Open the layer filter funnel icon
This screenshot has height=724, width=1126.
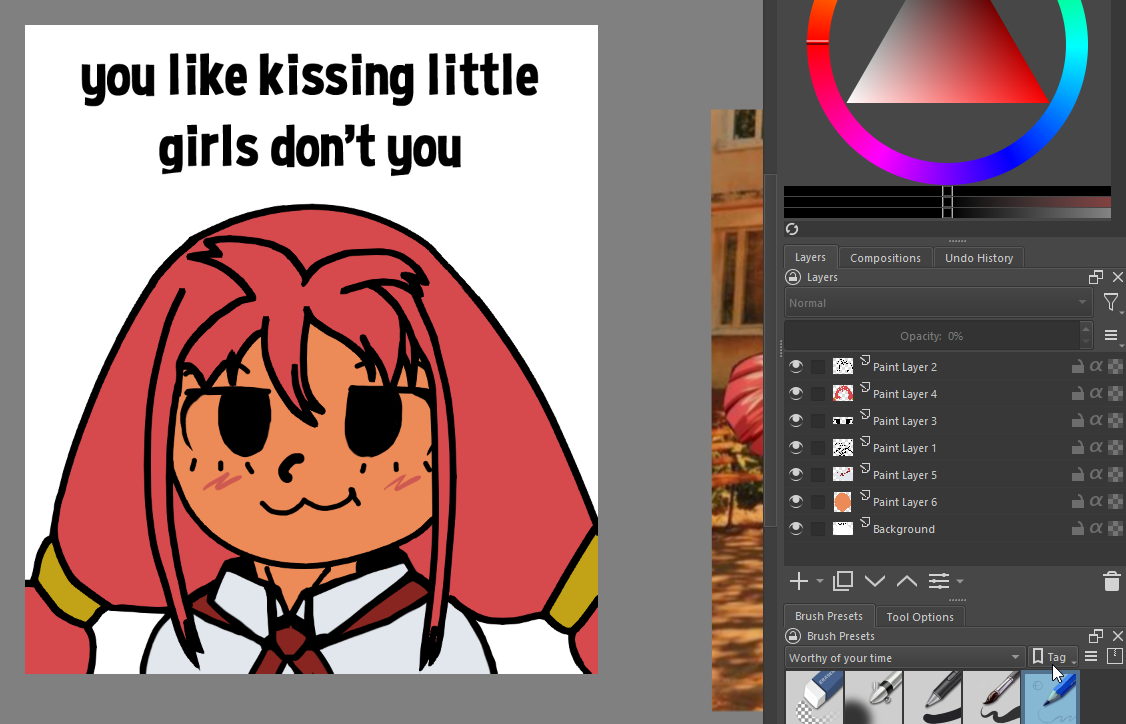[1110, 302]
